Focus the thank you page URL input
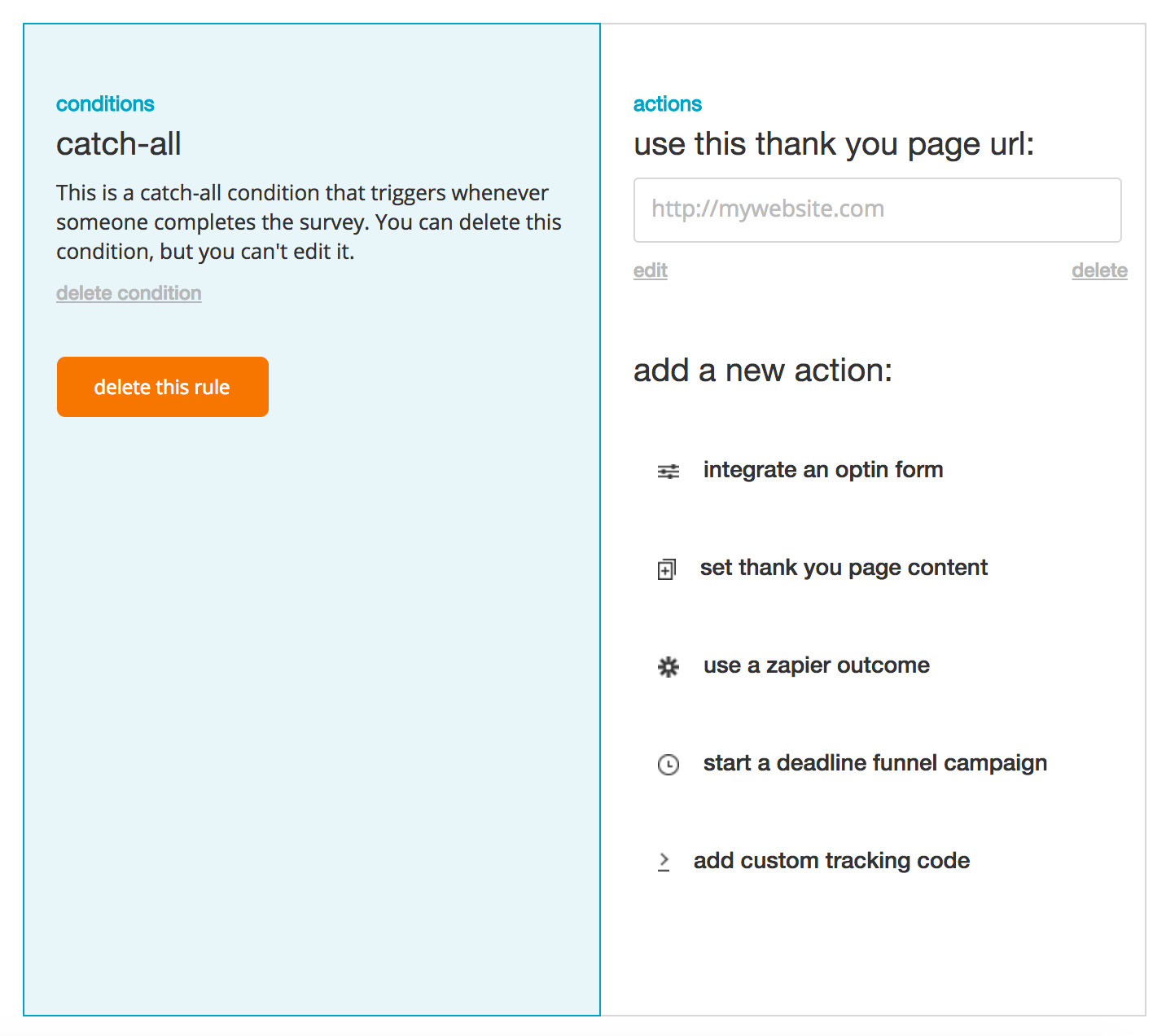 877,210
